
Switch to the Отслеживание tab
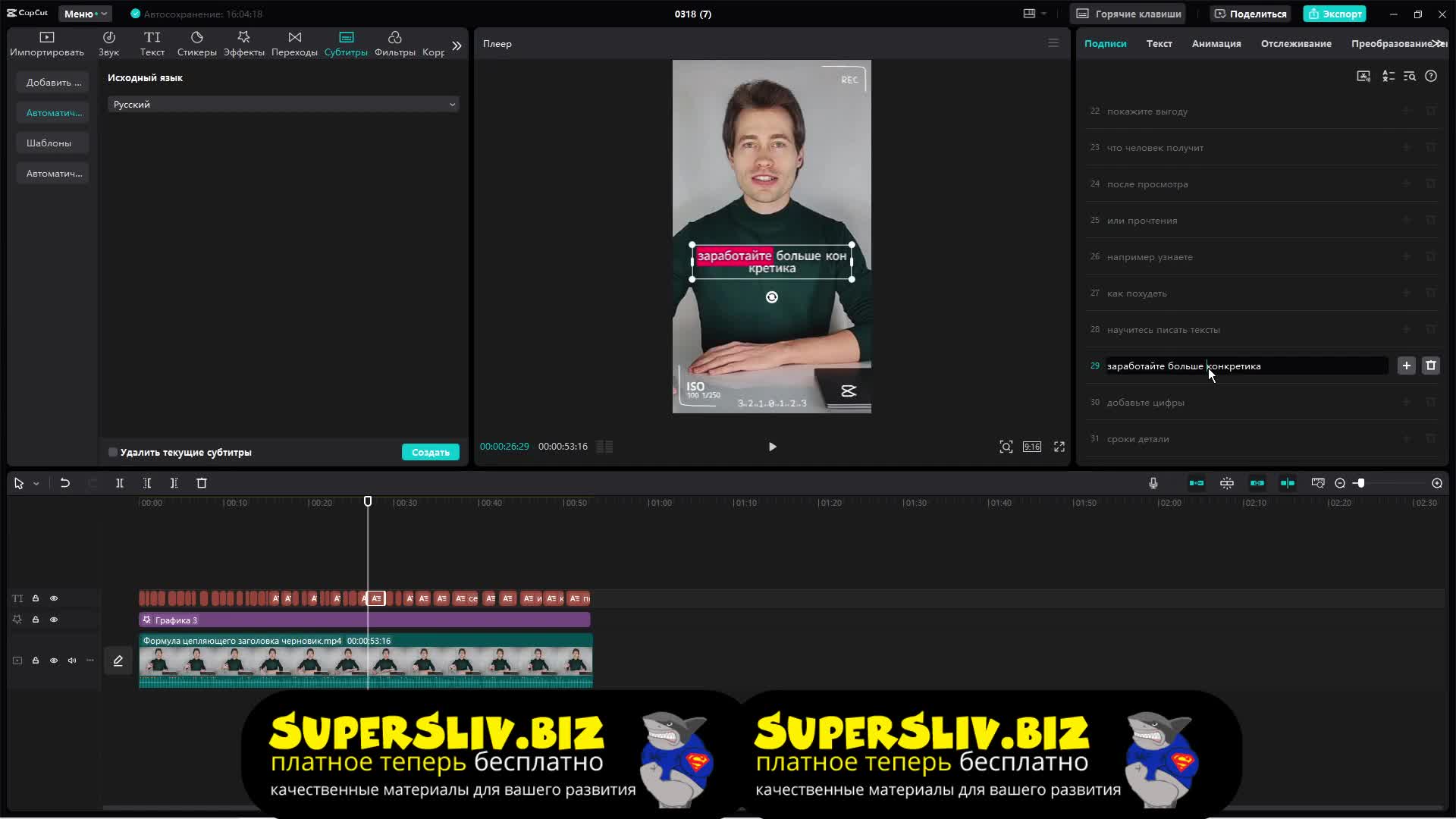[x=1296, y=43]
